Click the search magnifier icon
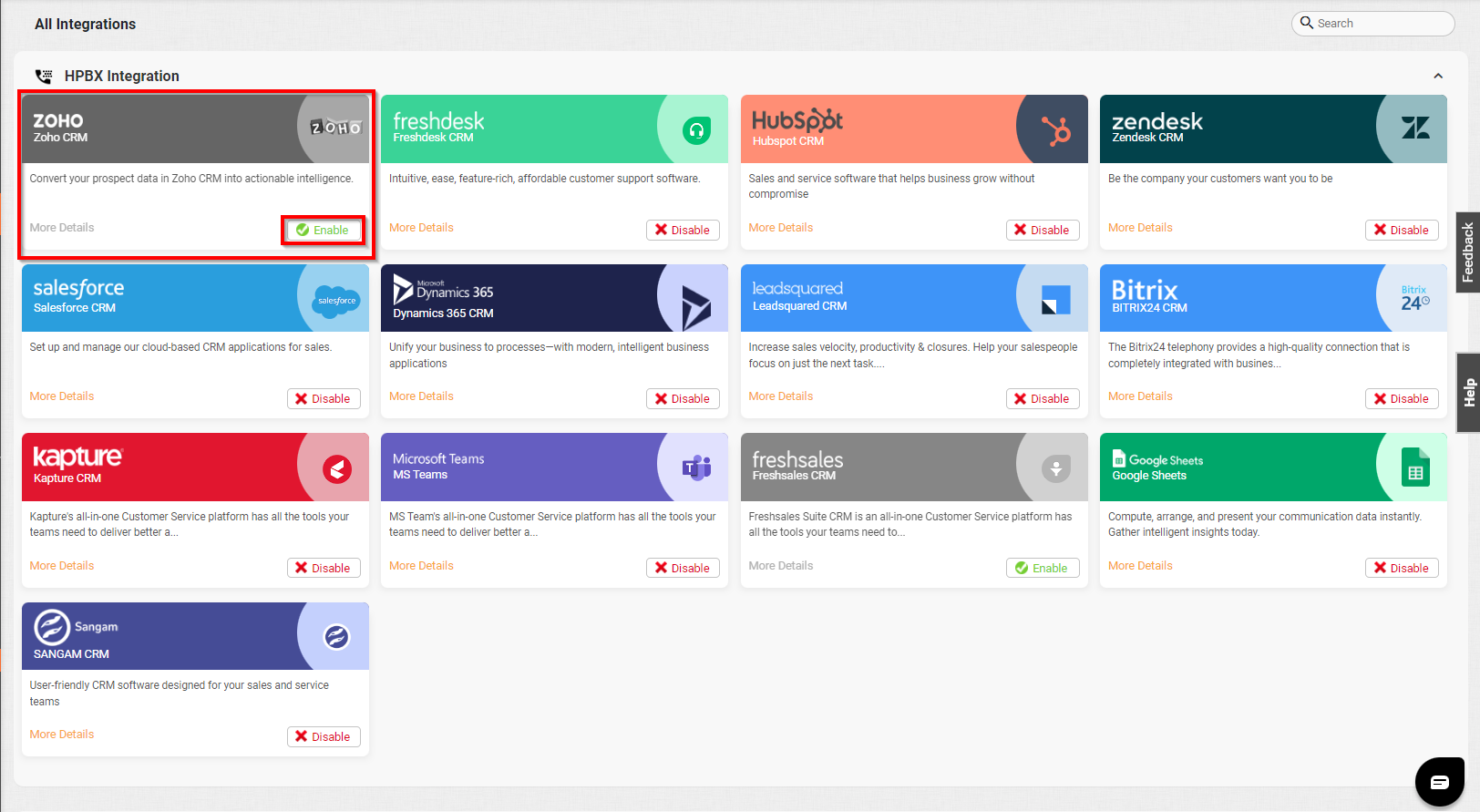This screenshot has width=1480, height=812. (1307, 23)
